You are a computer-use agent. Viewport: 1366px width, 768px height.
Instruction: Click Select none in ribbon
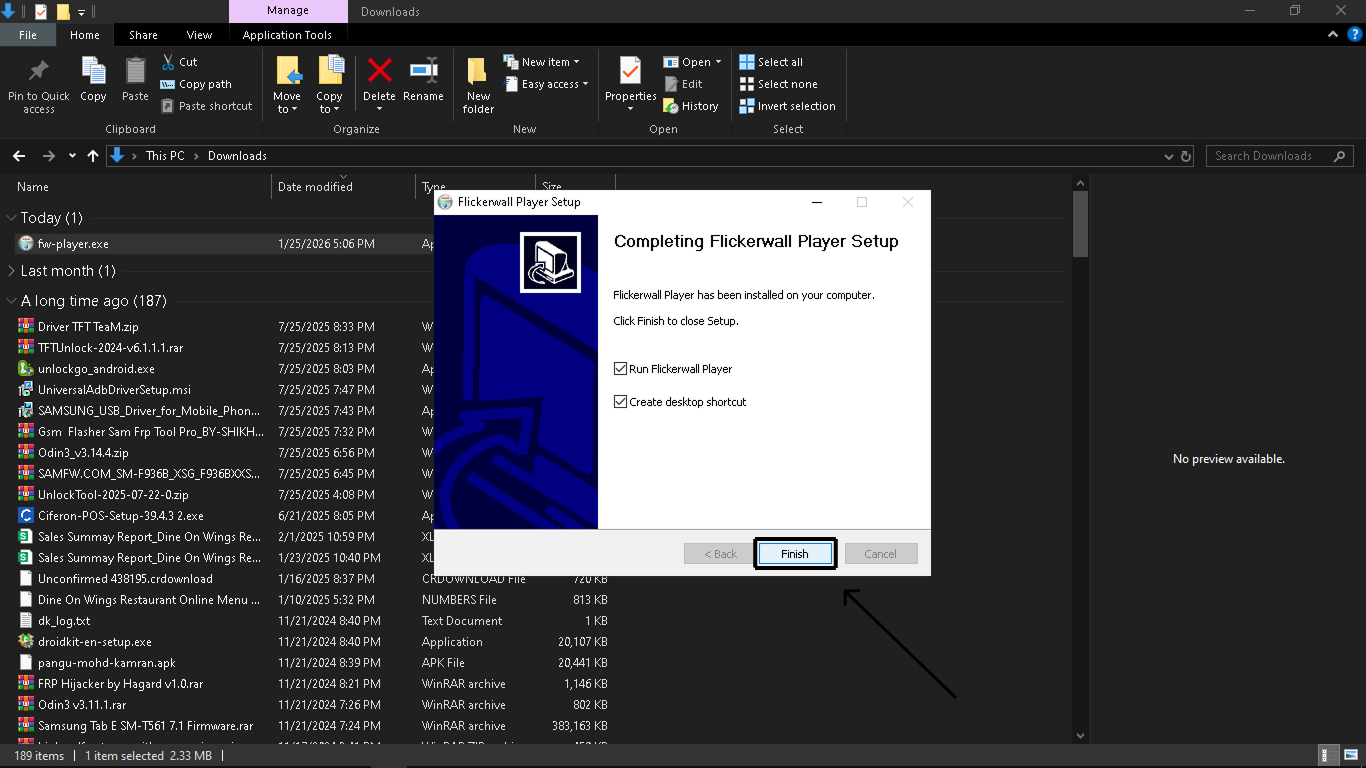778,84
